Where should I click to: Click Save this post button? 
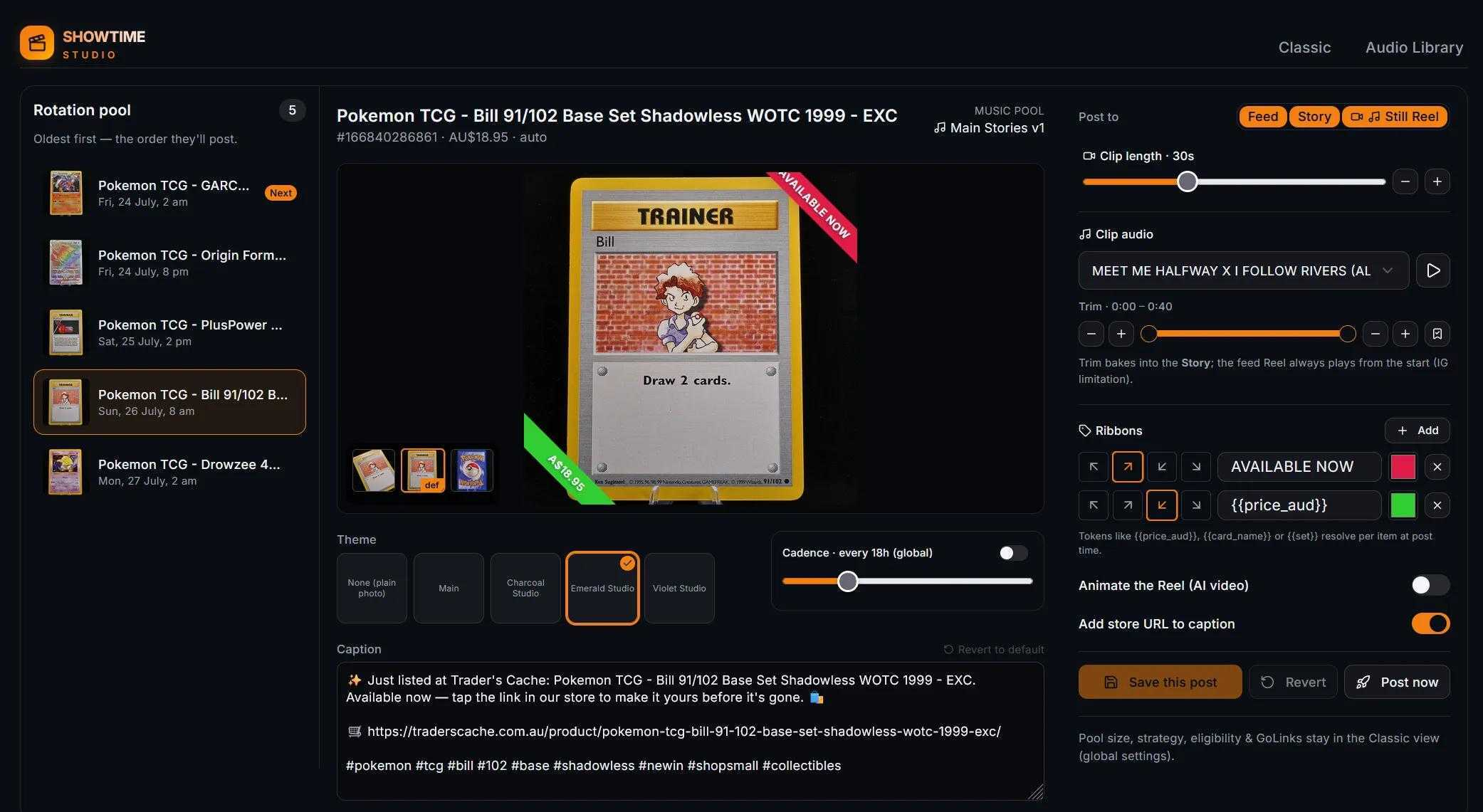(1160, 682)
